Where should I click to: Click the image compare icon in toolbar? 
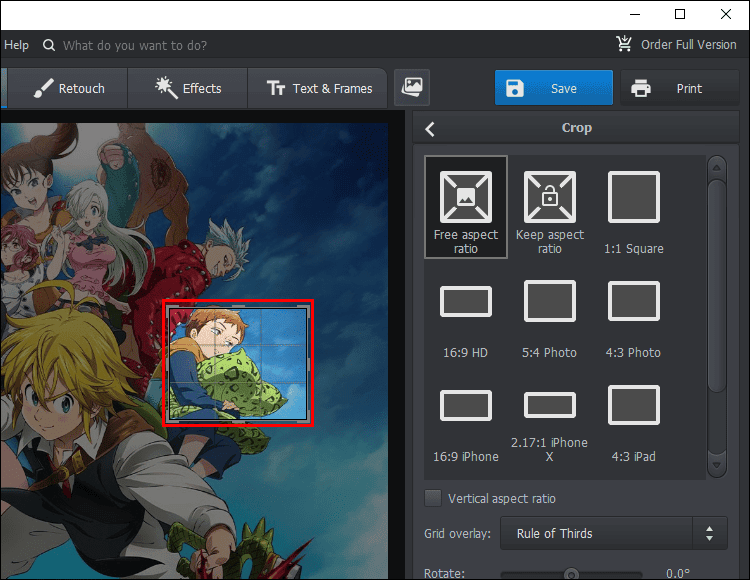(x=411, y=88)
